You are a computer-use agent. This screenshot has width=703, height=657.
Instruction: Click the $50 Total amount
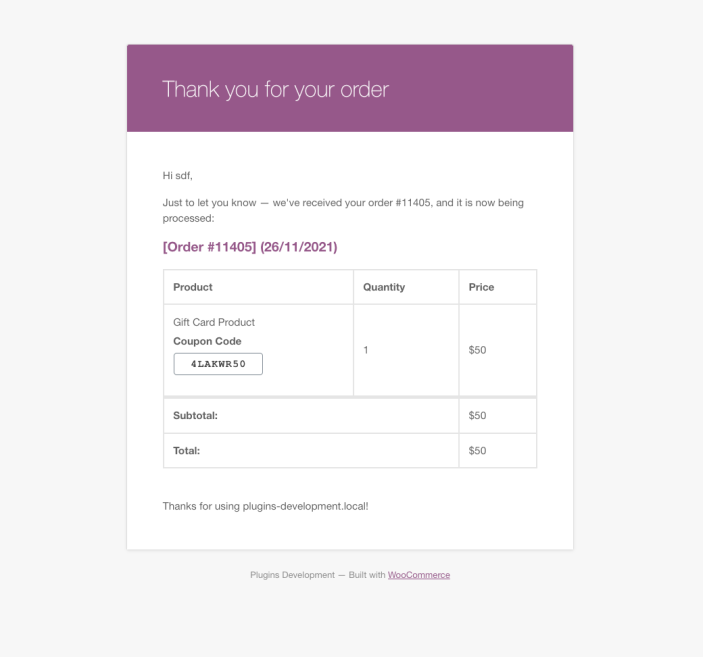(477, 451)
